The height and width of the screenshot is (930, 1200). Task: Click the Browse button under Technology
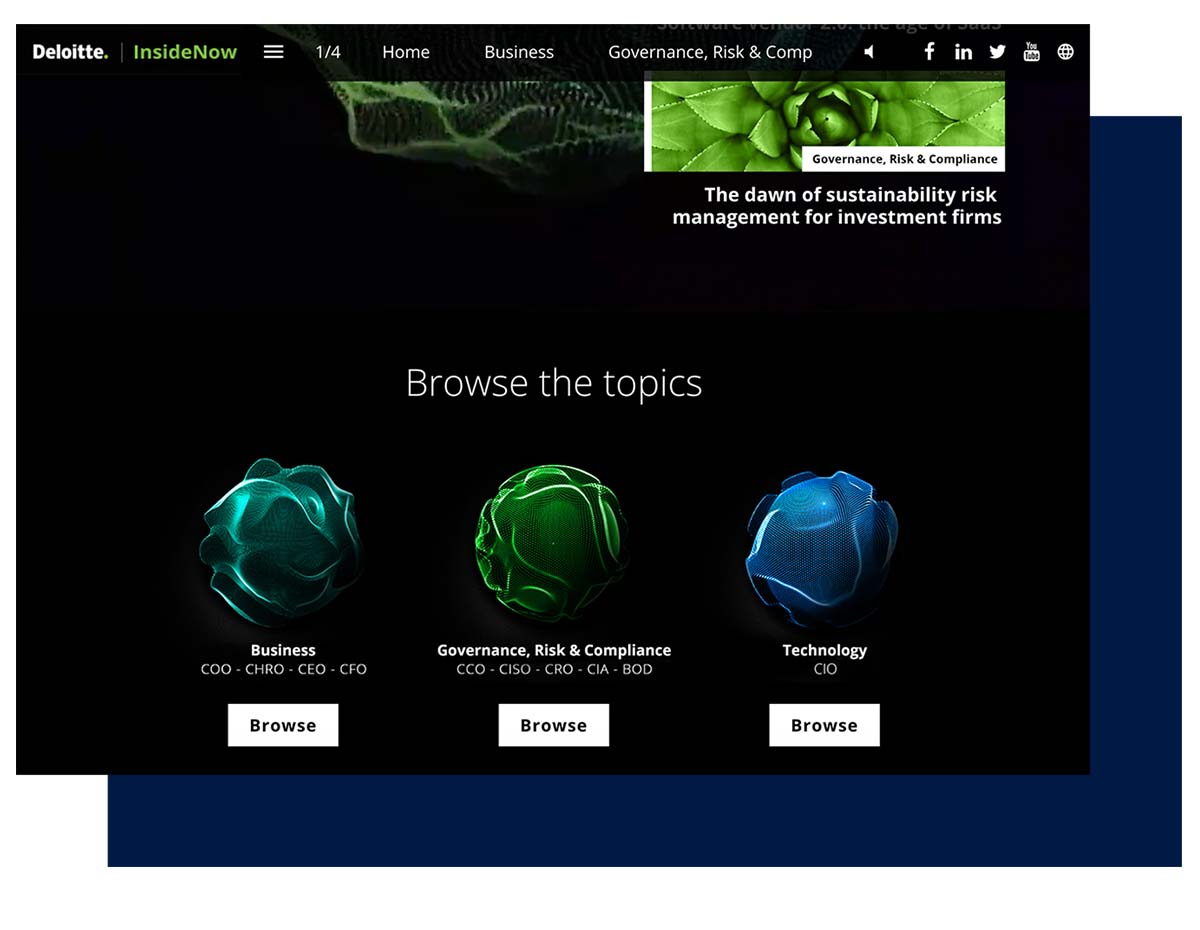pos(824,725)
